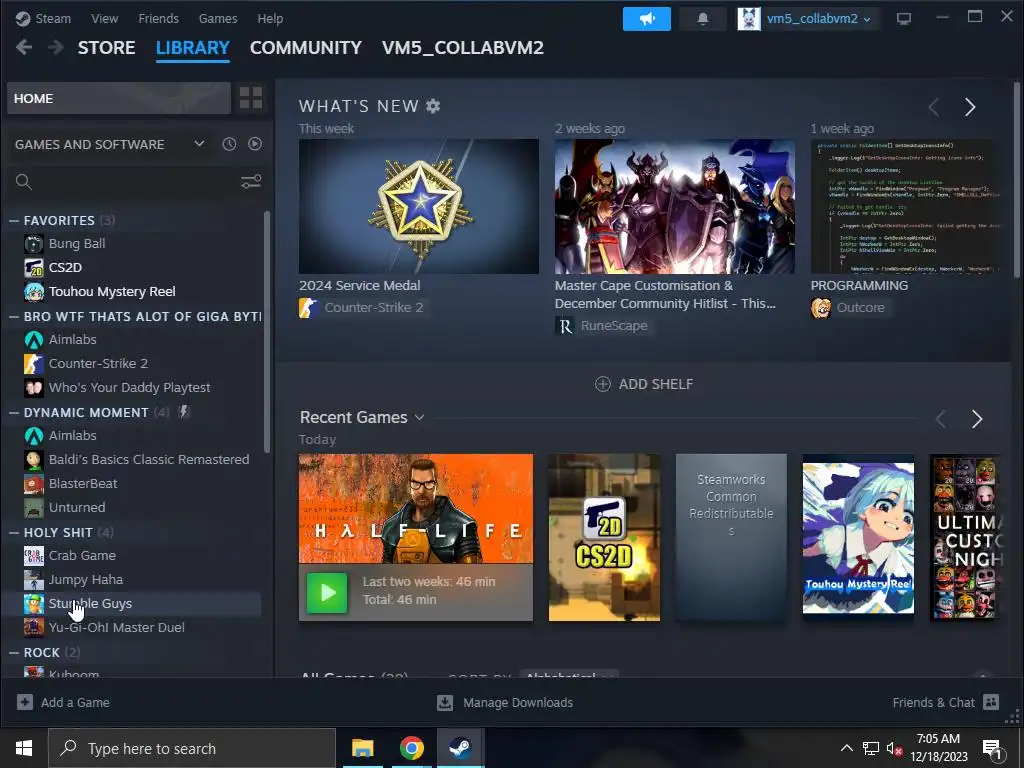Open What's New settings gear
This screenshot has height=768, width=1024.
(x=433, y=106)
